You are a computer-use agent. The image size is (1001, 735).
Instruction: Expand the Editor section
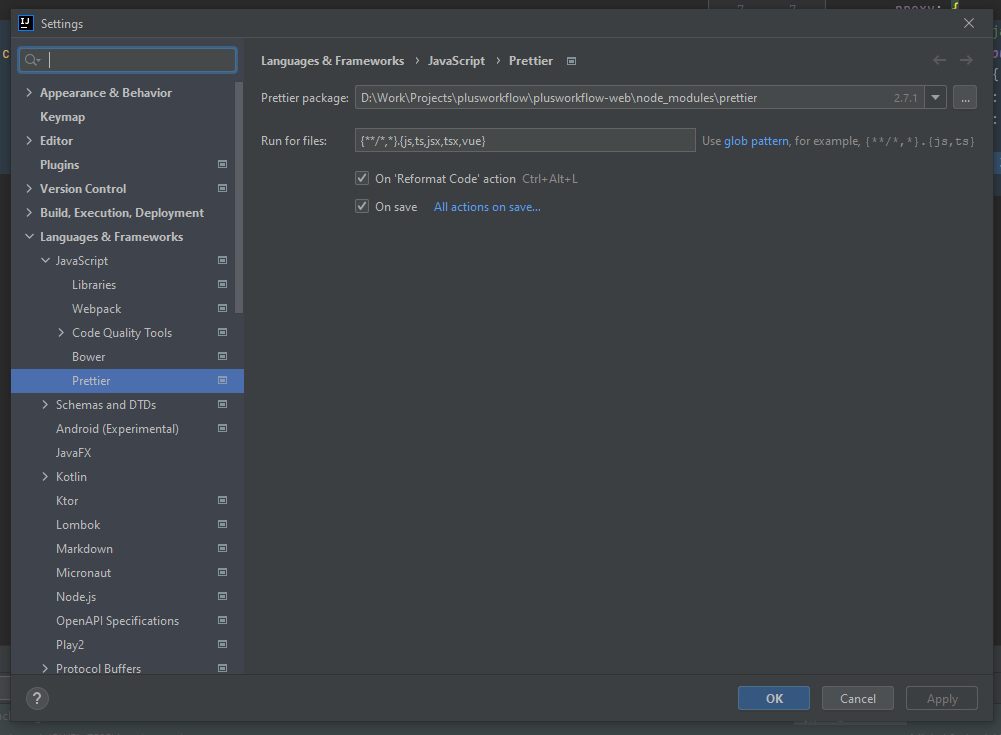[x=29, y=140]
